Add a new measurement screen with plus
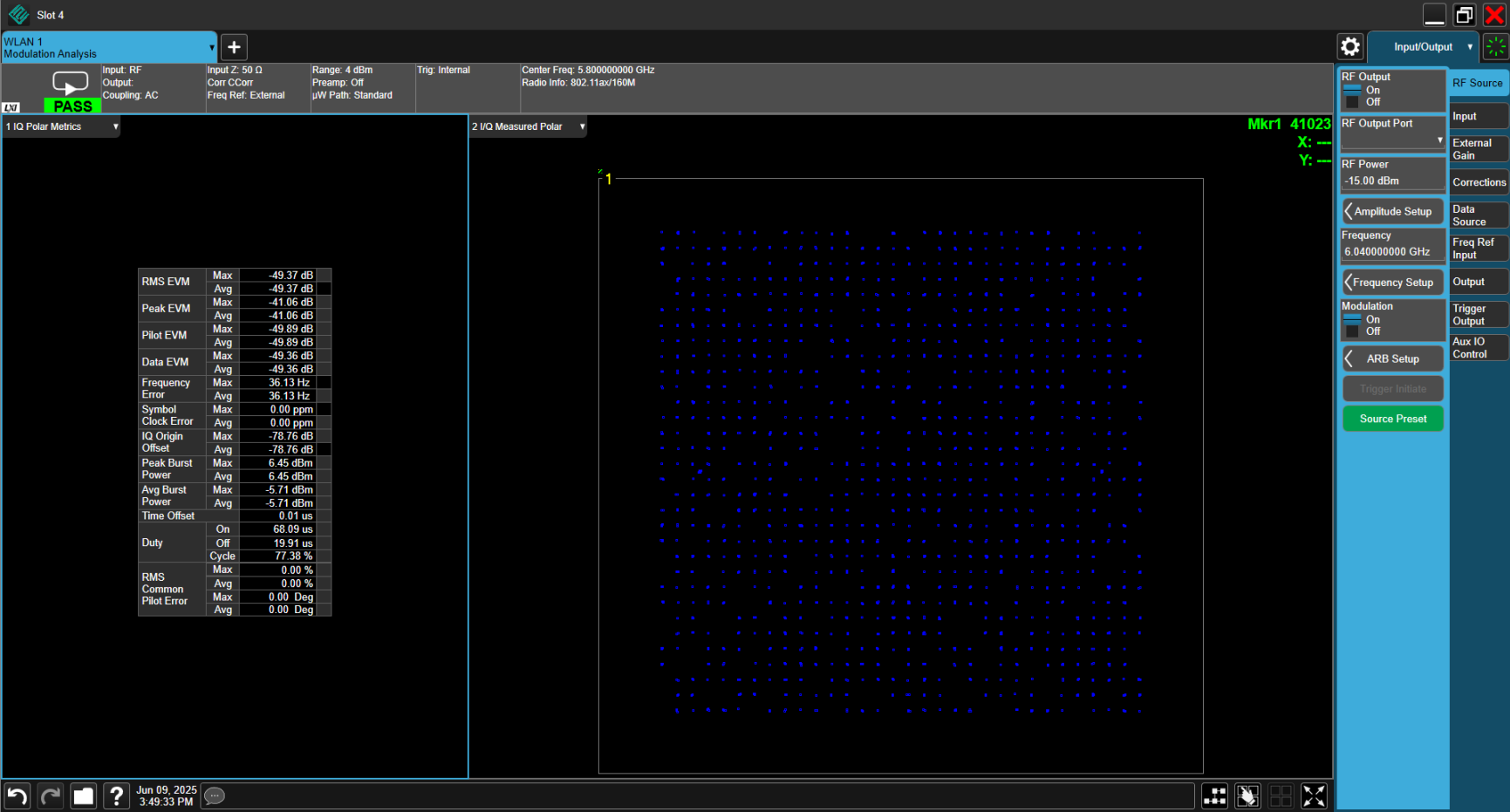The height and width of the screenshot is (812, 1510). click(234, 47)
